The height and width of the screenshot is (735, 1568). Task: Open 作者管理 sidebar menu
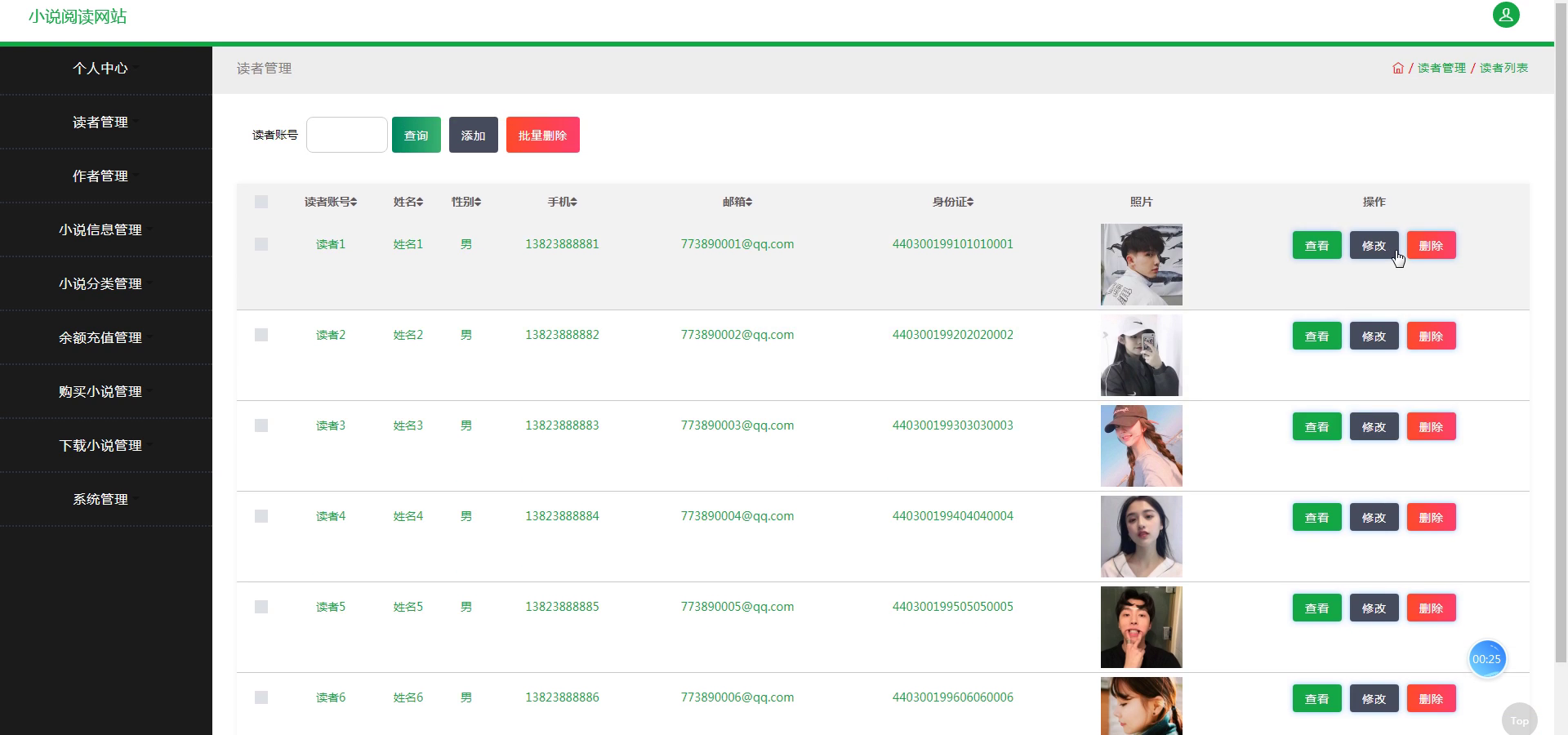point(106,176)
